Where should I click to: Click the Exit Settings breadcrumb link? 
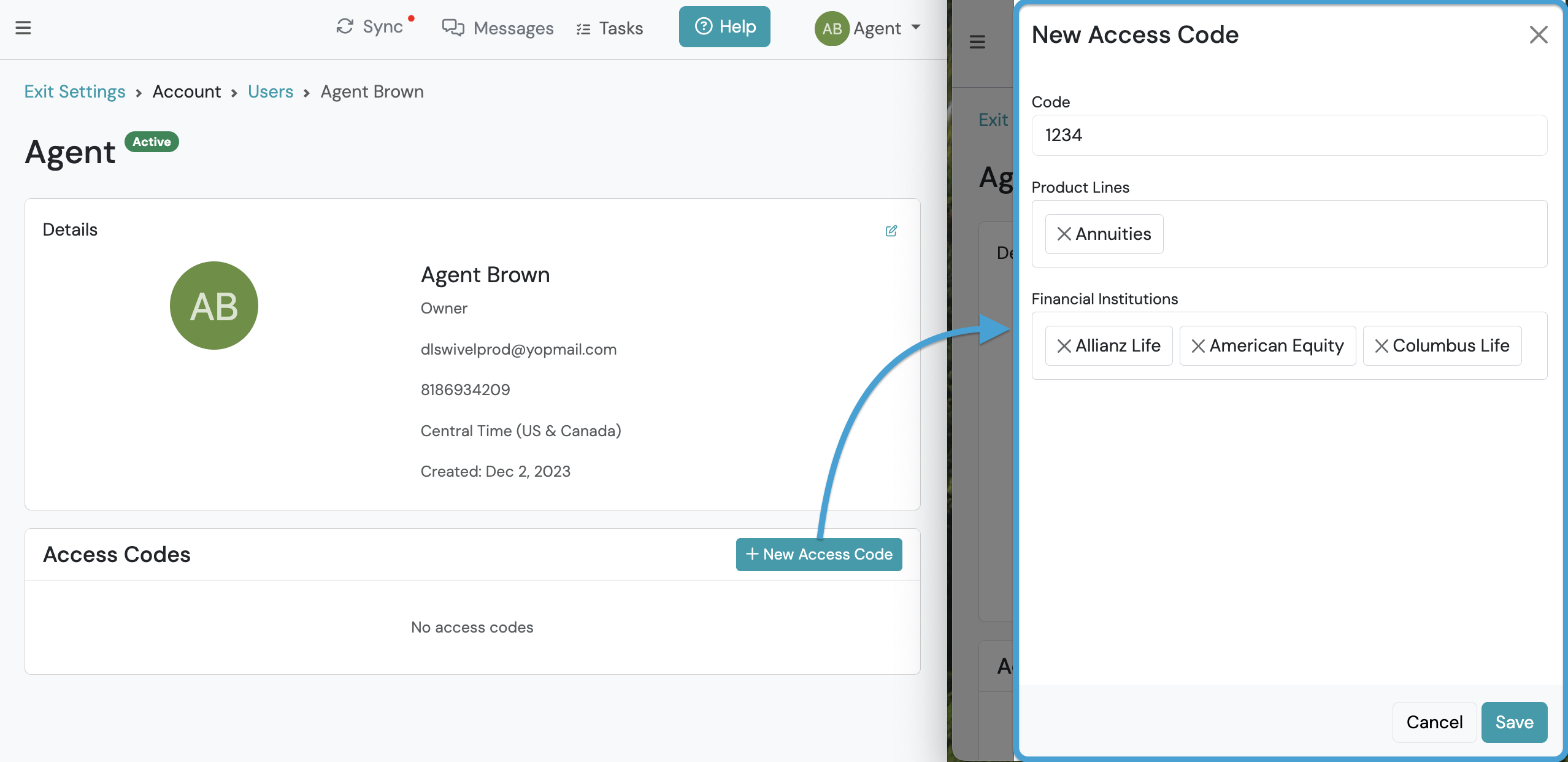[x=75, y=91]
